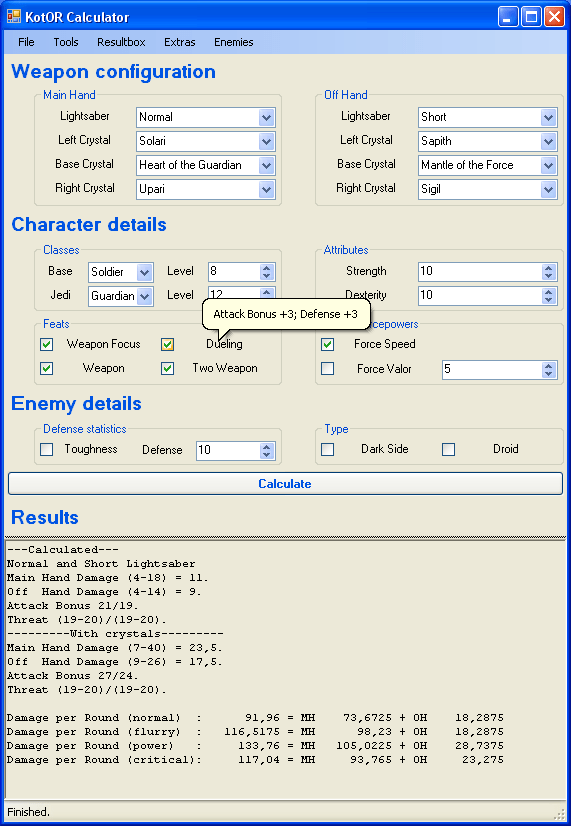Increase the Force Valor value
This screenshot has height=826, width=571.
coord(549,366)
